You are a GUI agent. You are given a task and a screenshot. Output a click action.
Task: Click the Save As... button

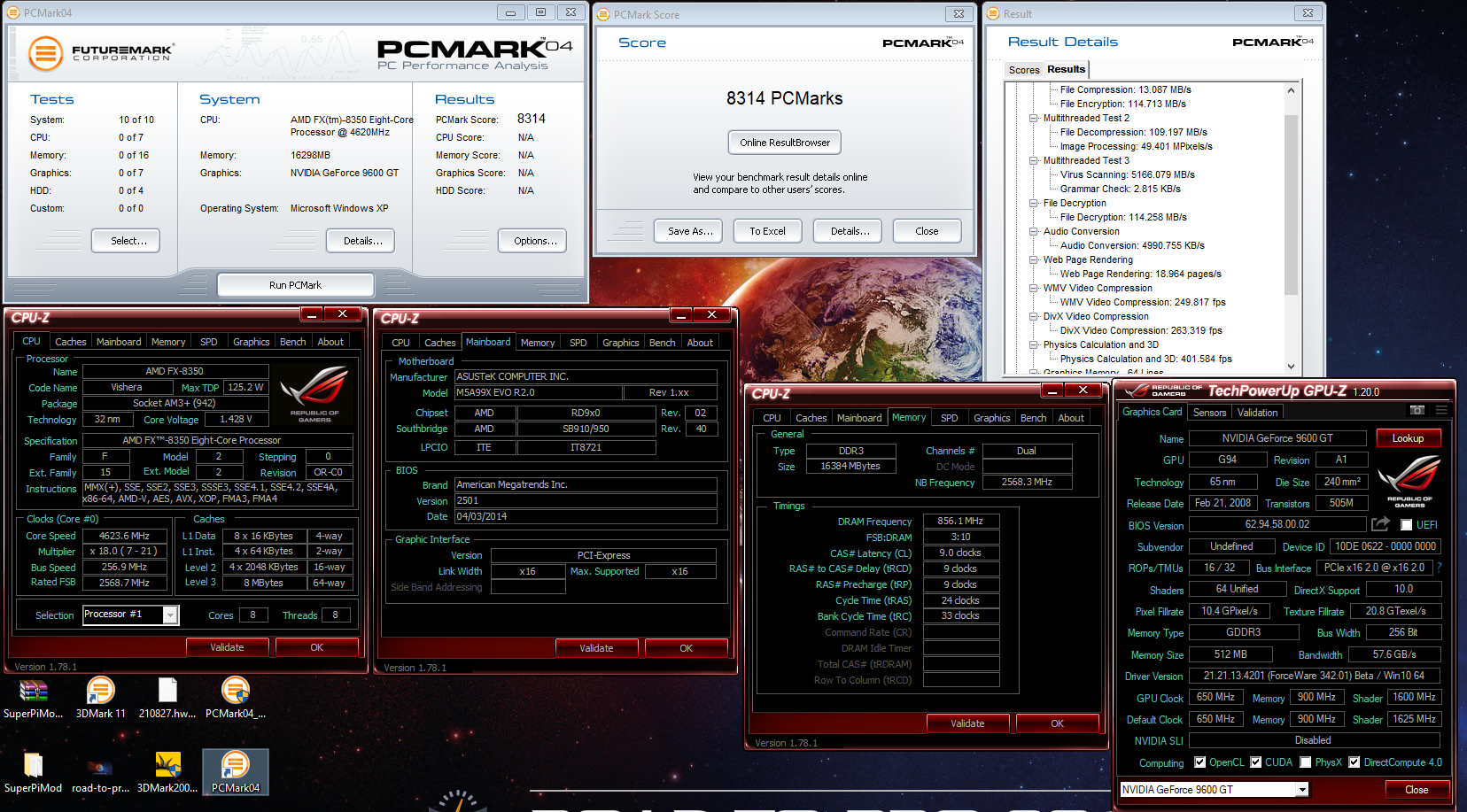pyautogui.click(x=689, y=231)
